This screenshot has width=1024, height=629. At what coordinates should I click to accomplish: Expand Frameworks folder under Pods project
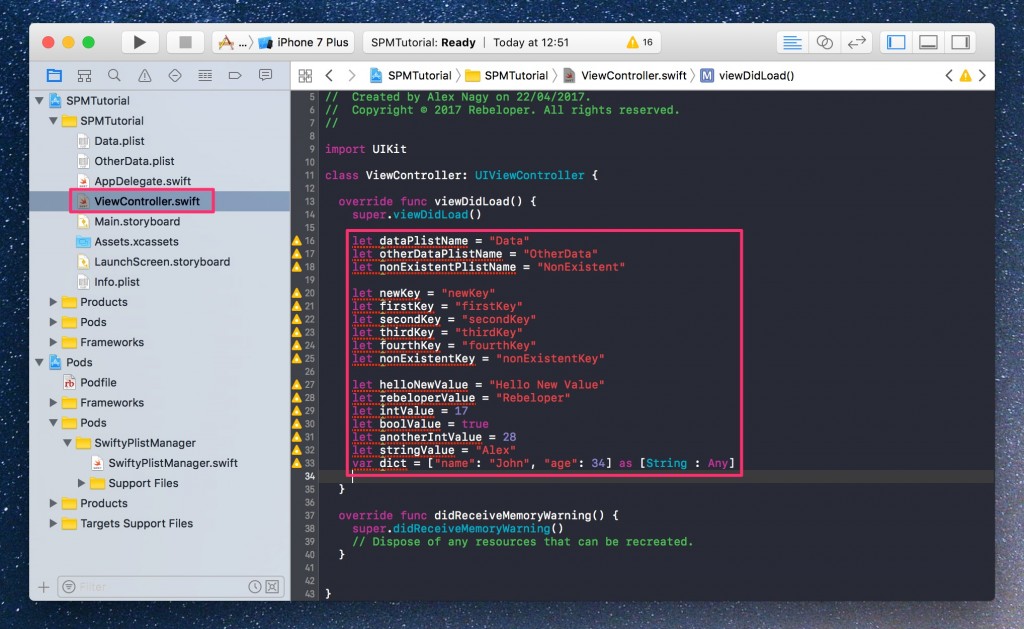pos(53,403)
